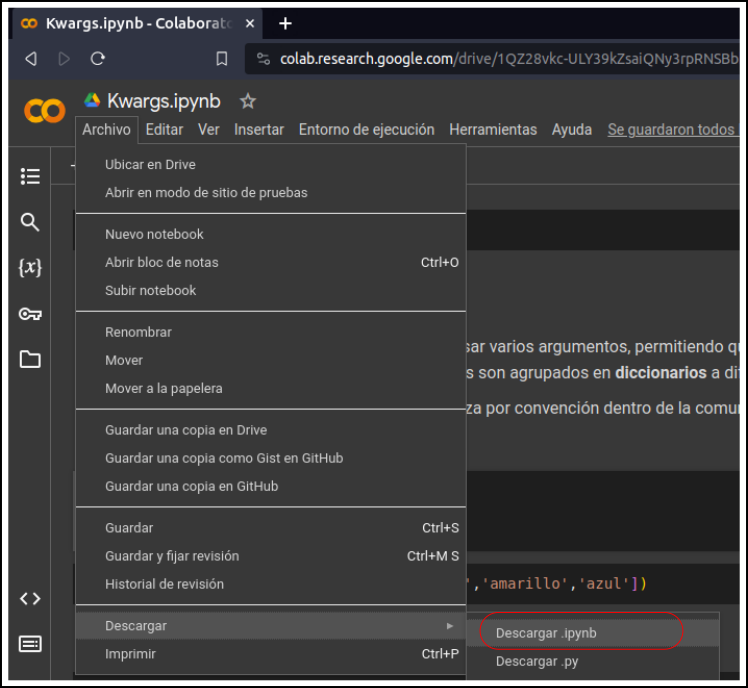This screenshot has height=688, width=748.
Task: Select Abrir bloc de notas
Action: pos(271,262)
